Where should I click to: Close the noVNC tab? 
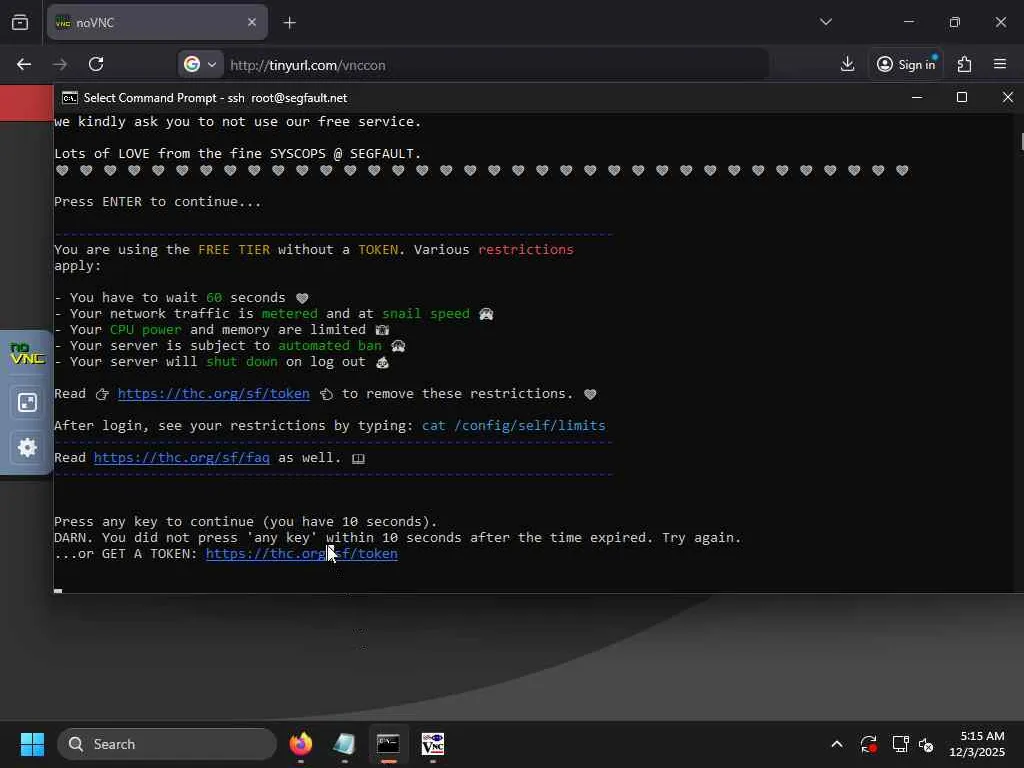point(252,22)
